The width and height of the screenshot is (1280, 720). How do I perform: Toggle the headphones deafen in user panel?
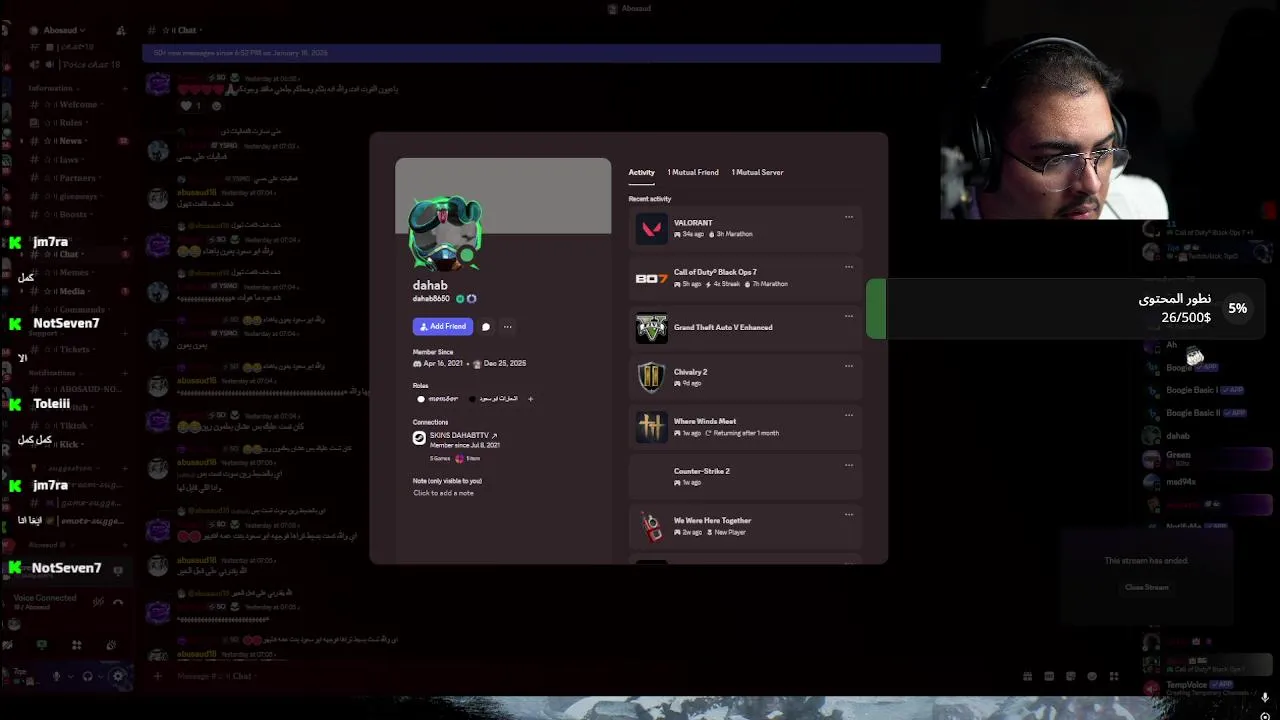pos(88,676)
